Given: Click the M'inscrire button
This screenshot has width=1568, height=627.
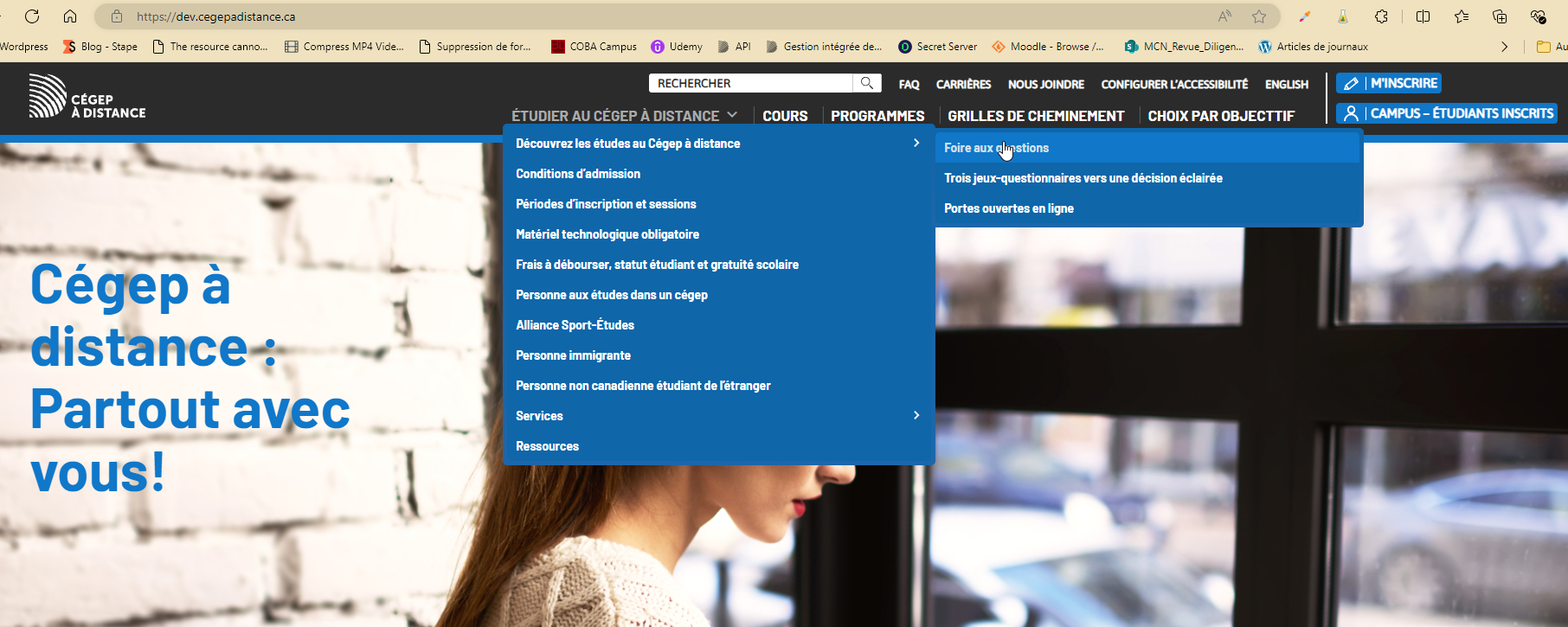Looking at the screenshot, I should 1389,83.
